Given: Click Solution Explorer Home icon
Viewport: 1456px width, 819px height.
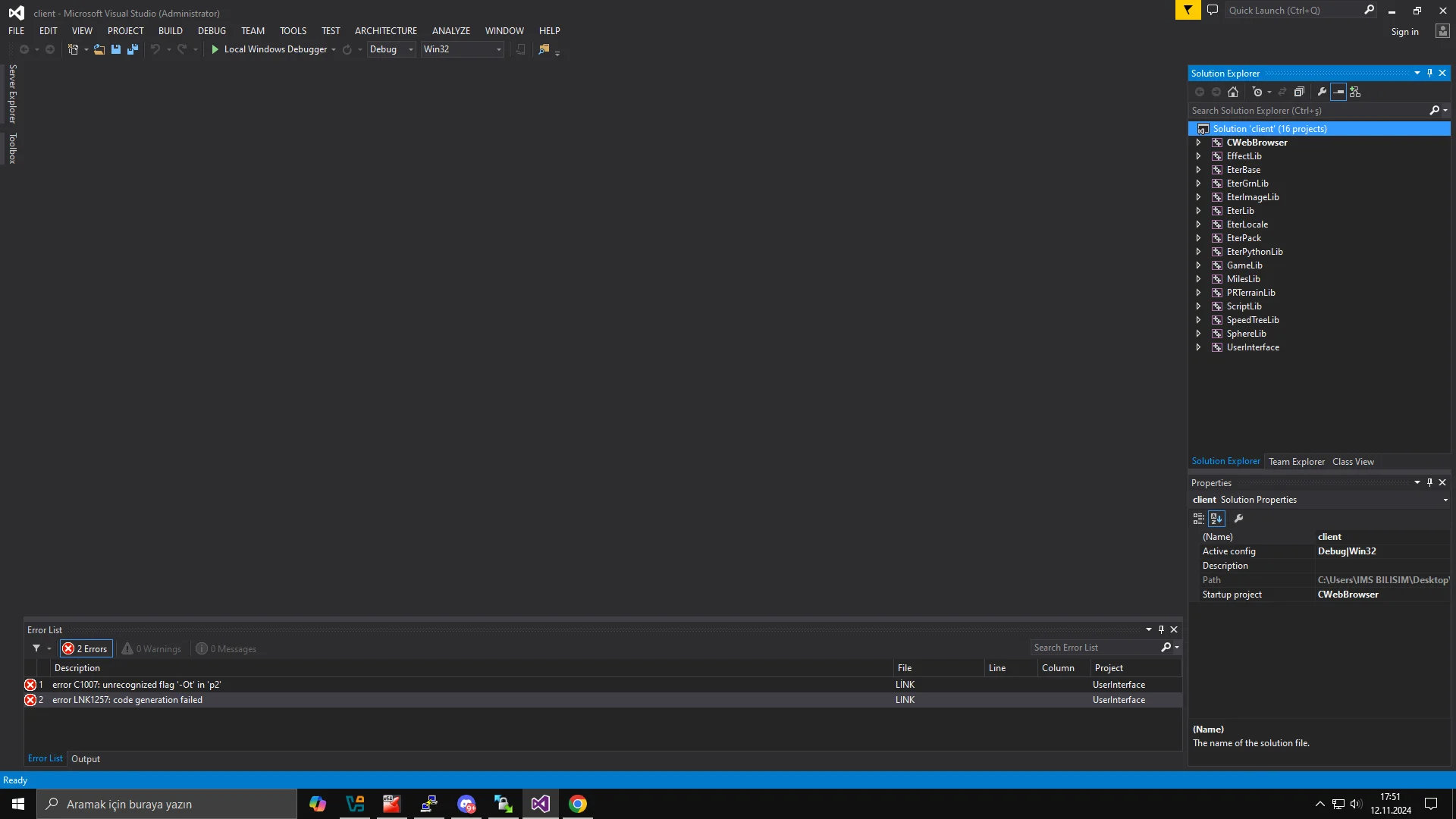Looking at the screenshot, I should [1233, 92].
